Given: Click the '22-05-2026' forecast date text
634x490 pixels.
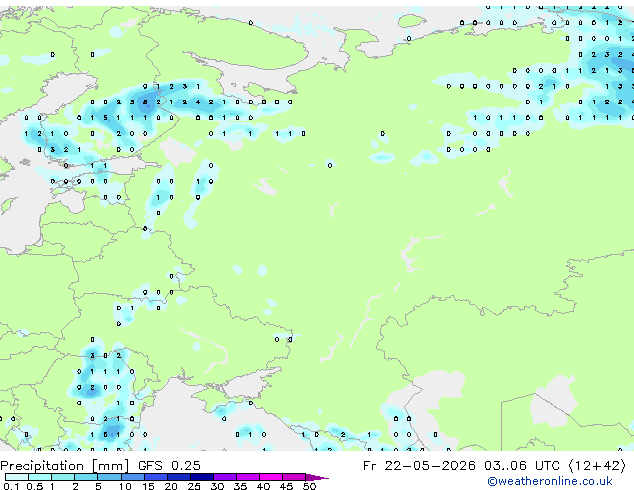Looking at the screenshot, I should click(430, 466).
